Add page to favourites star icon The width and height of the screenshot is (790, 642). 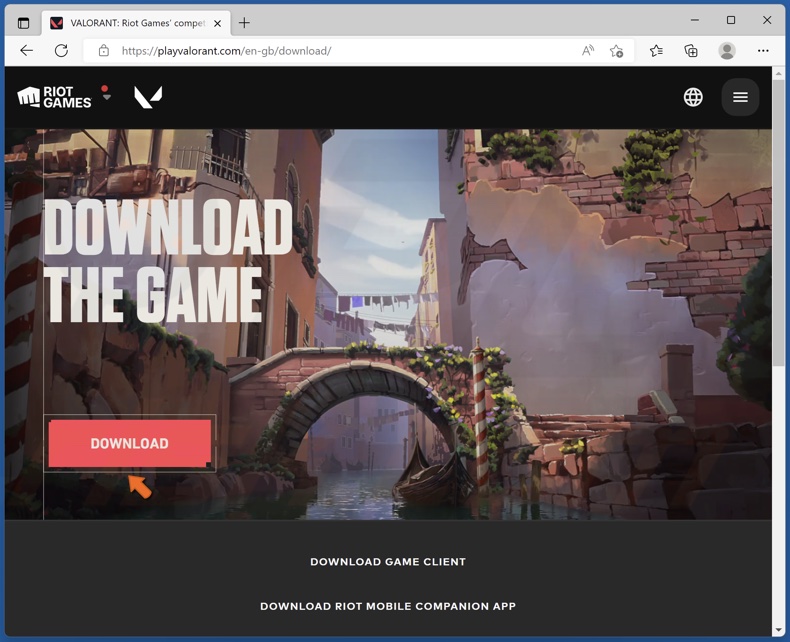coord(616,51)
